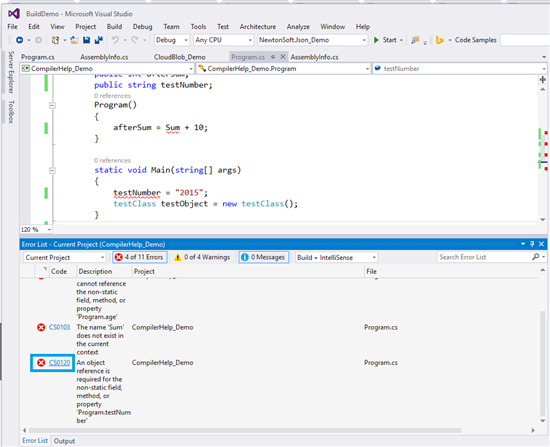This screenshot has height=447, width=550.
Task: Open the Start button dropdown arrow
Action: (x=401, y=40)
